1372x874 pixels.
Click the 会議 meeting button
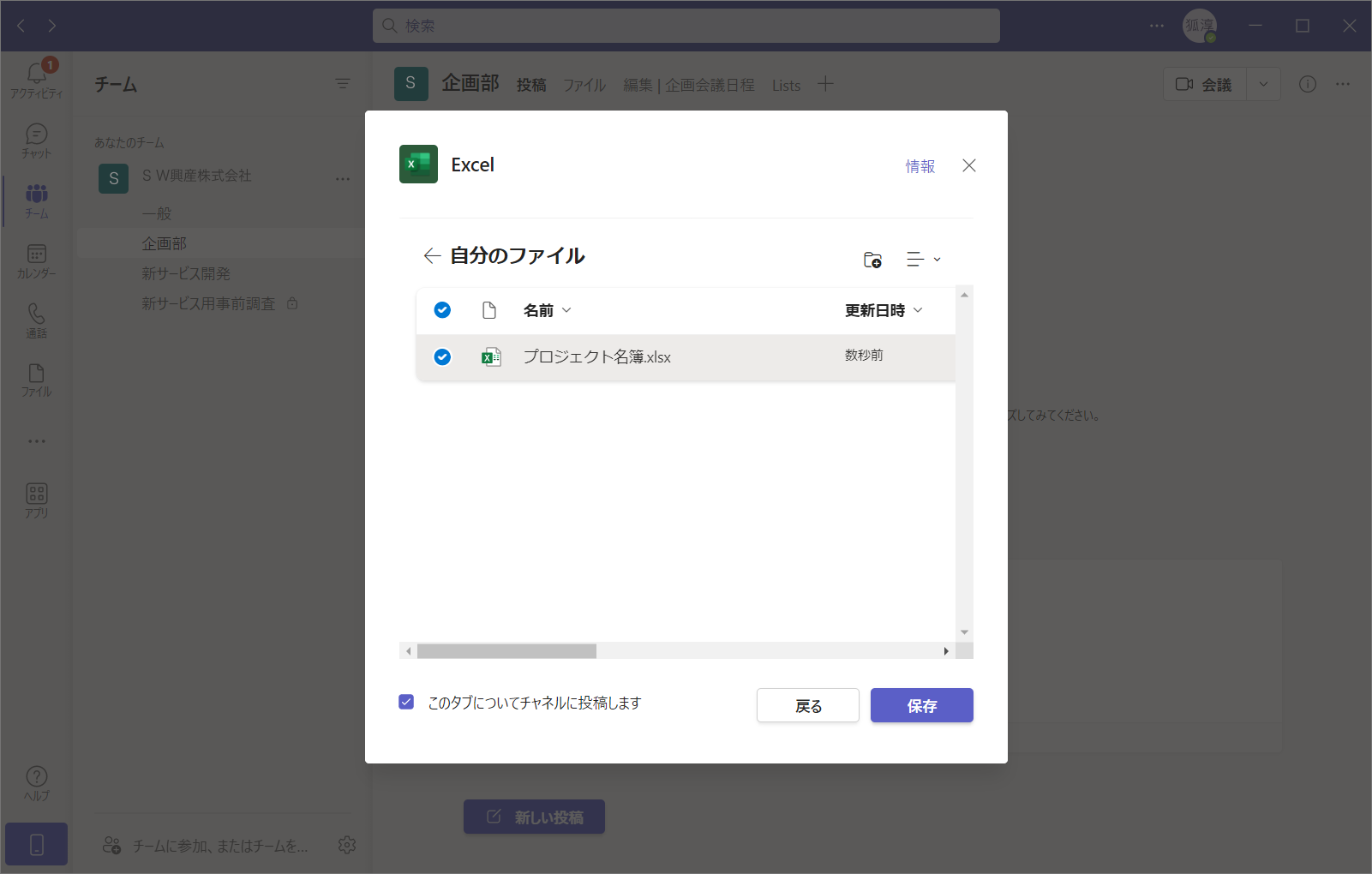click(1204, 84)
